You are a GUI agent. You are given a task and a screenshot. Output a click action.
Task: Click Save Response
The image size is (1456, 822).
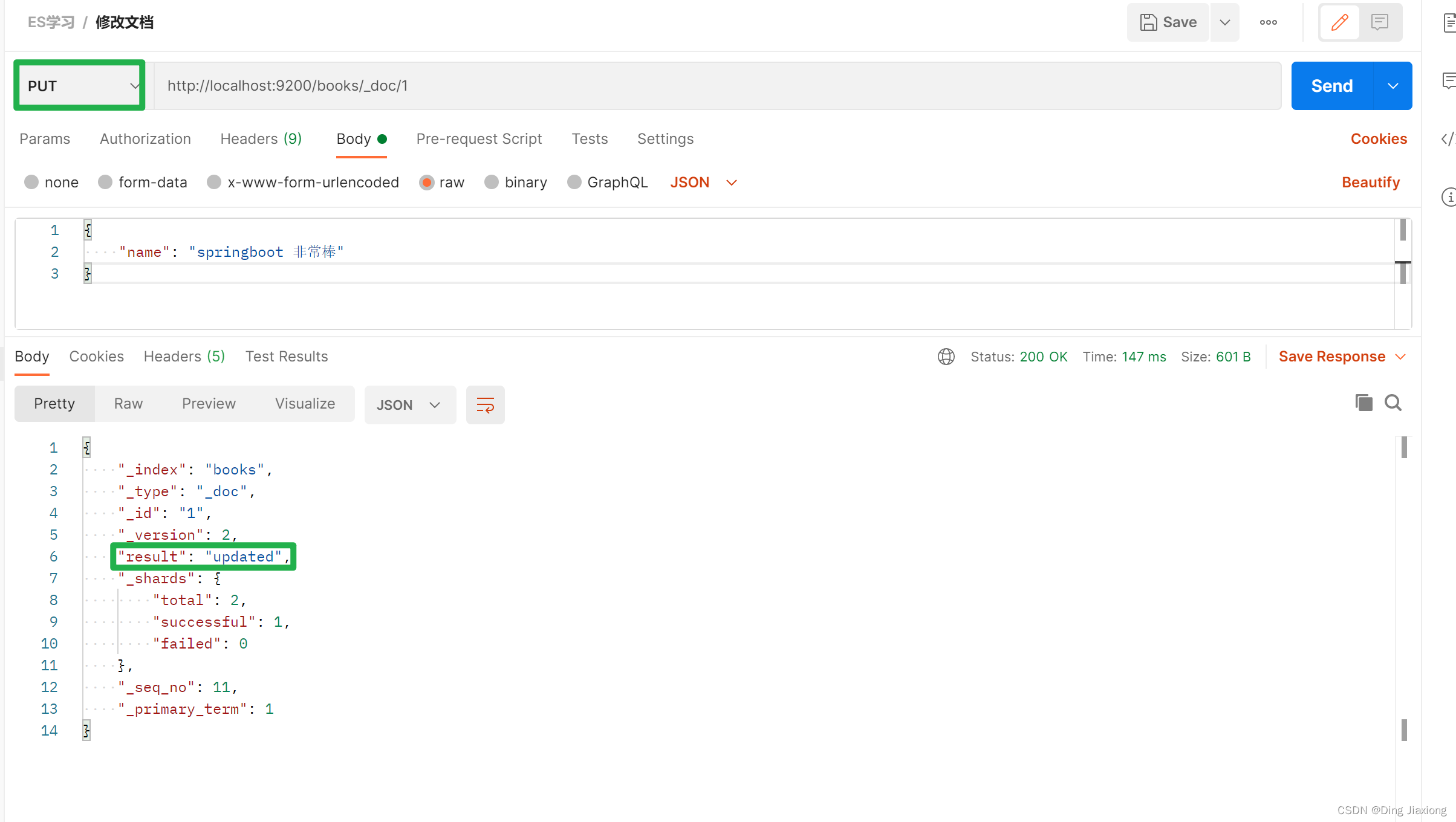point(1332,357)
